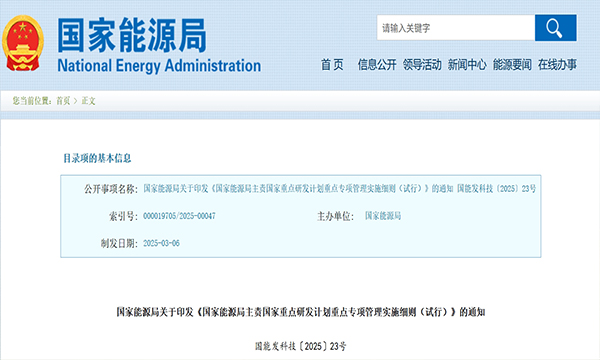Click the 公开事项名称 label
The width and height of the screenshot is (600, 360).
111,189
